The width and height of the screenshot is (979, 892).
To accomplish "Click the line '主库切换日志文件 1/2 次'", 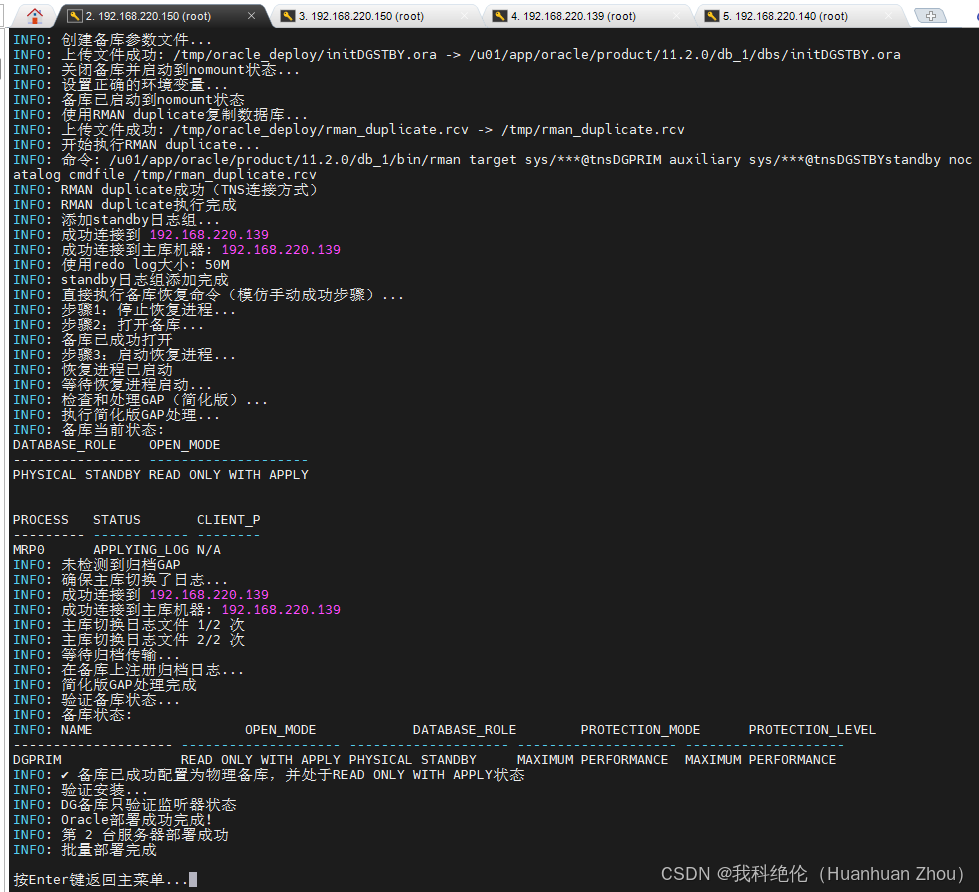I will tap(129, 624).
